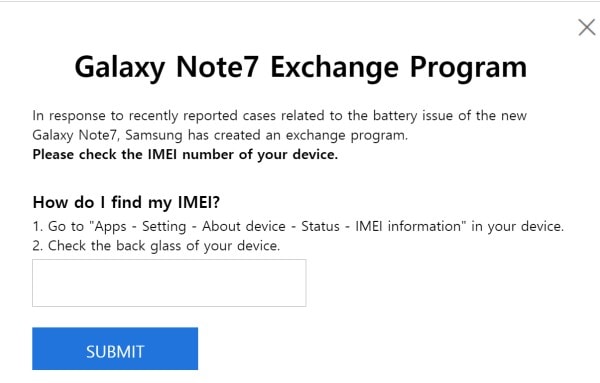Click the 'IMEI?' word in the heading
Viewport: 600px width, 383px height.
(199, 202)
